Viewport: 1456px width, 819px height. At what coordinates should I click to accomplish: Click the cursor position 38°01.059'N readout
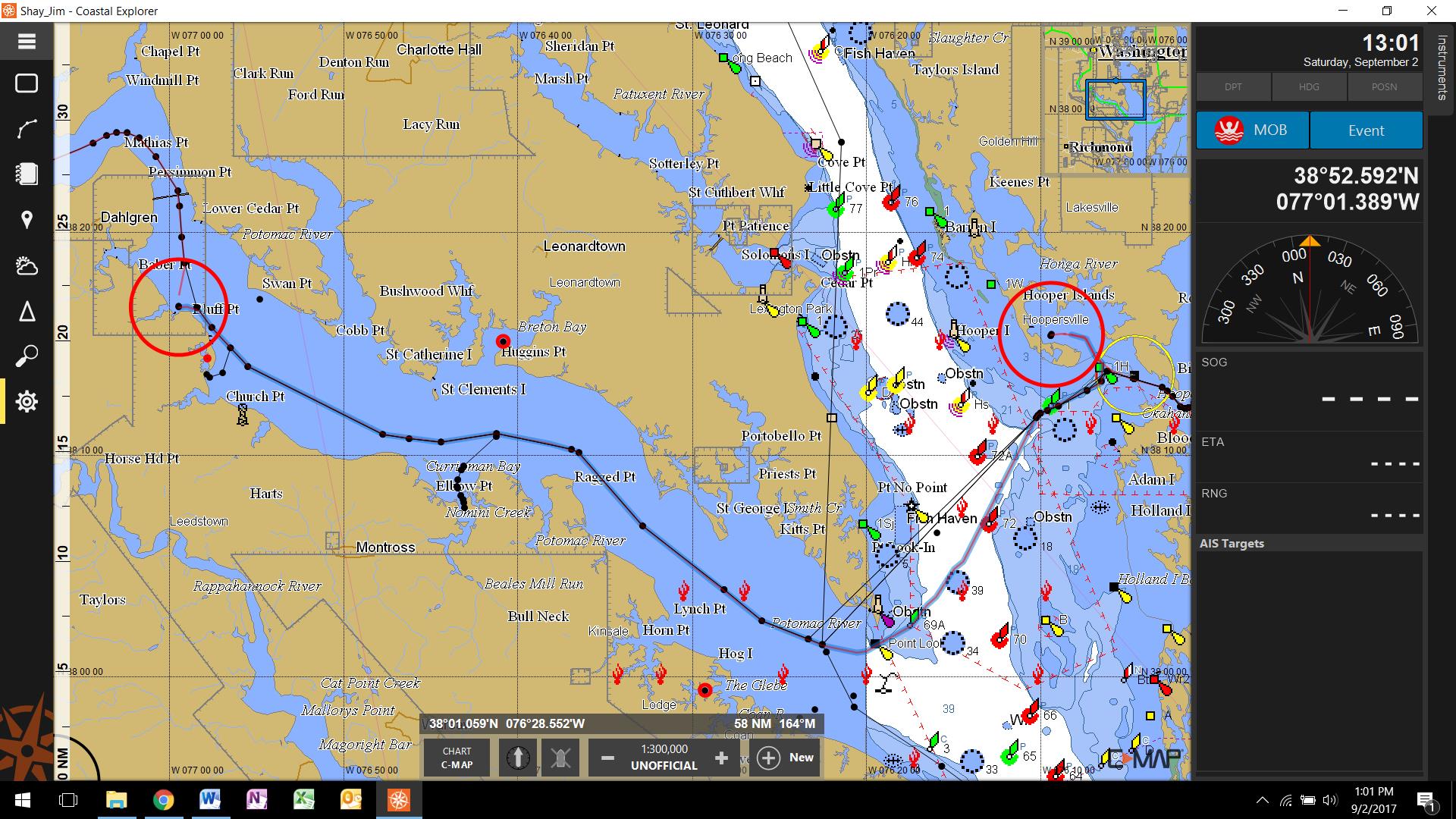507,723
